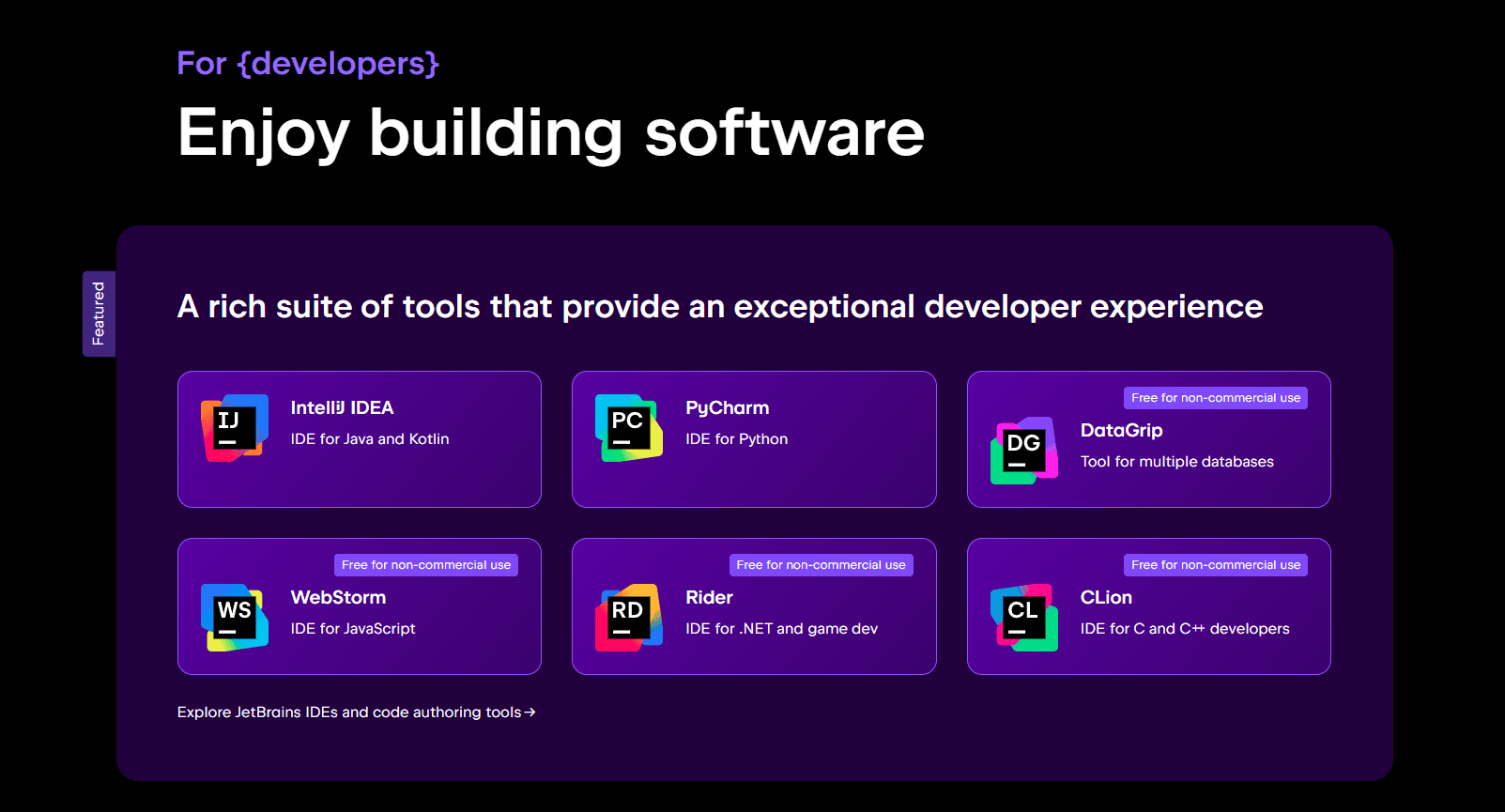
Task: Click the text "IDE for JavaScript"
Action: click(x=353, y=629)
